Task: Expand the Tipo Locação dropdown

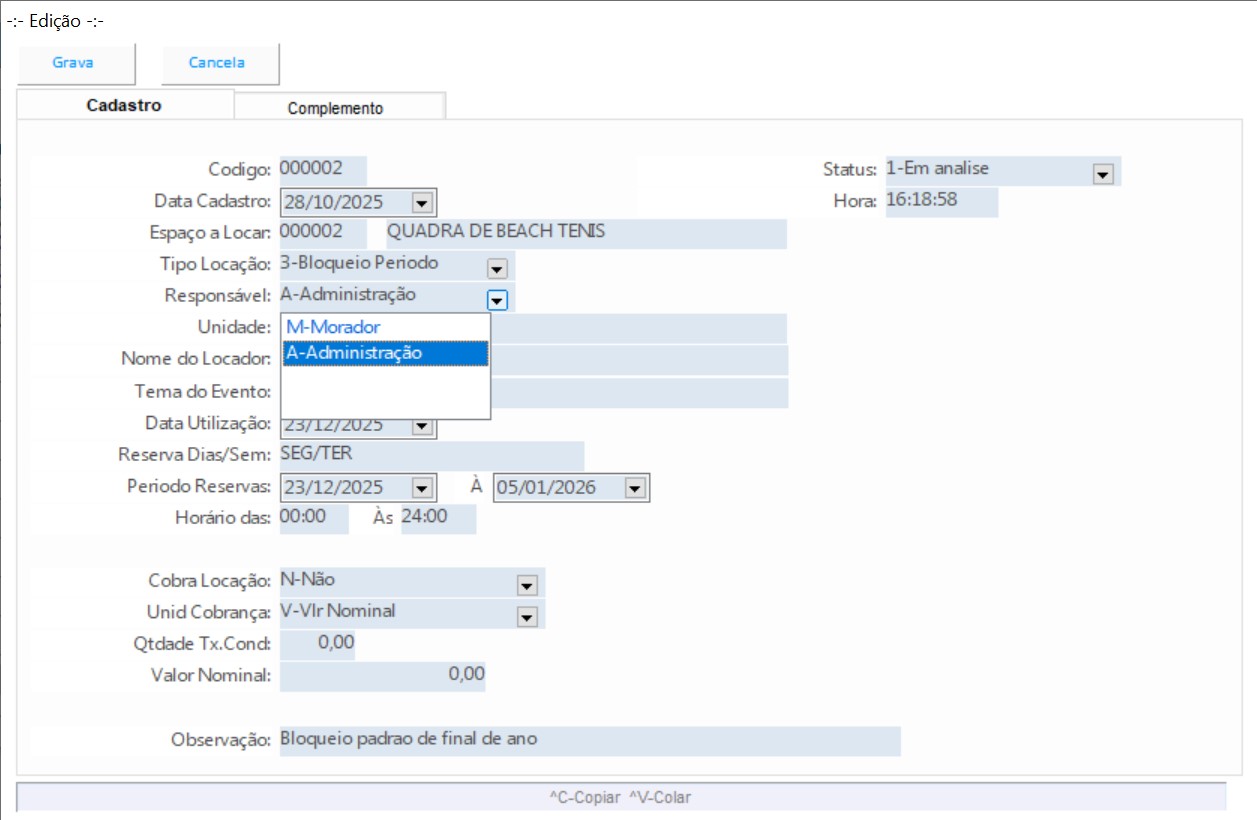Action: (497, 268)
